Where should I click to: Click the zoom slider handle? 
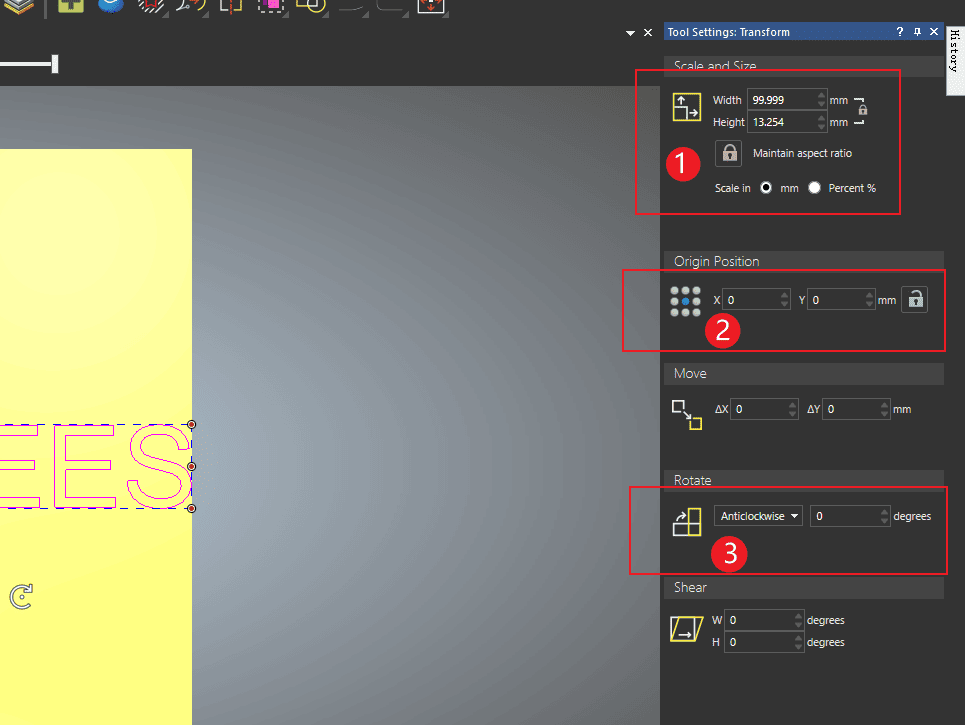coord(55,64)
